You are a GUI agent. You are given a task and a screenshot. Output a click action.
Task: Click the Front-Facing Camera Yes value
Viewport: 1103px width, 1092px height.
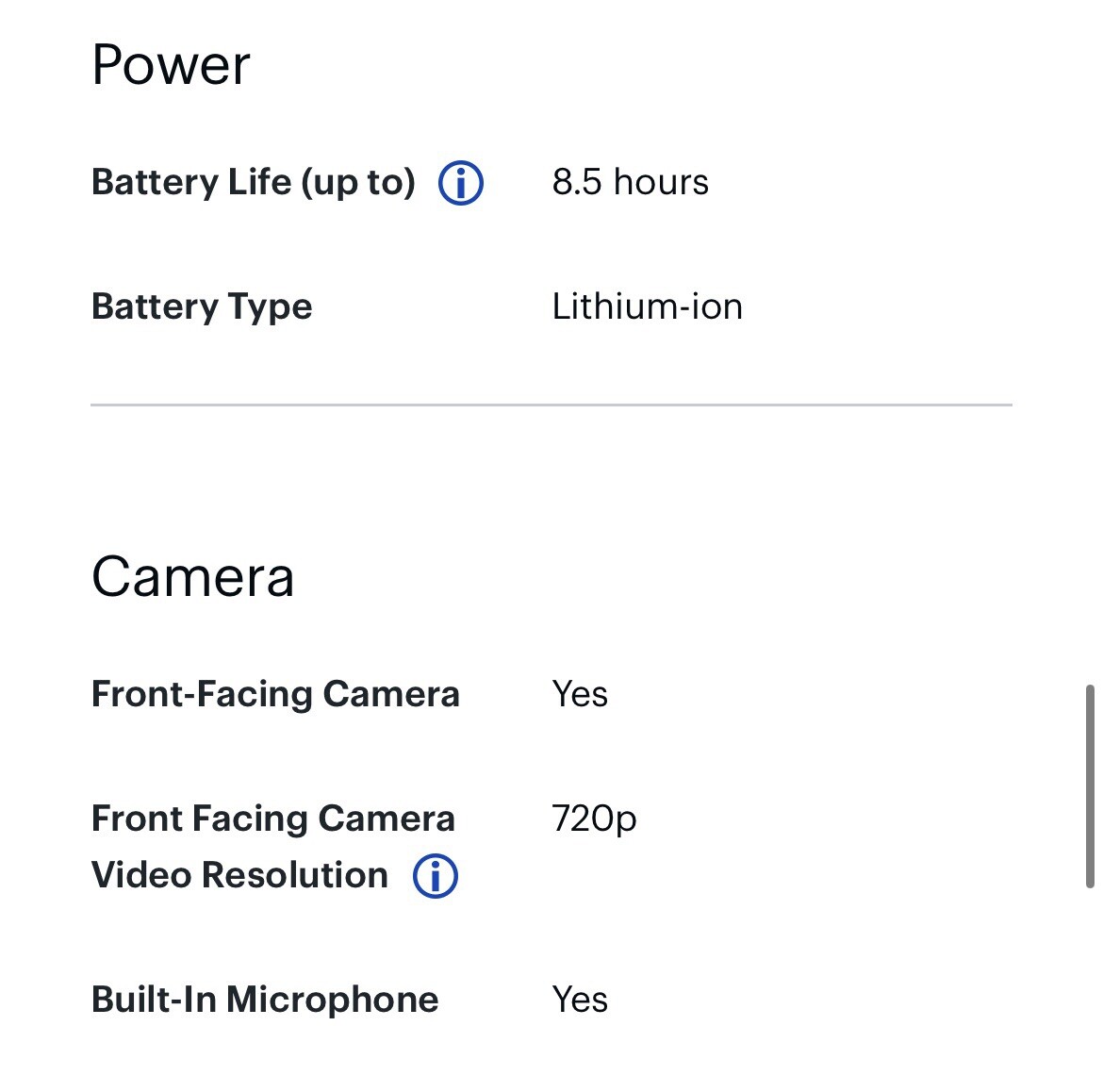coord(580,694)
